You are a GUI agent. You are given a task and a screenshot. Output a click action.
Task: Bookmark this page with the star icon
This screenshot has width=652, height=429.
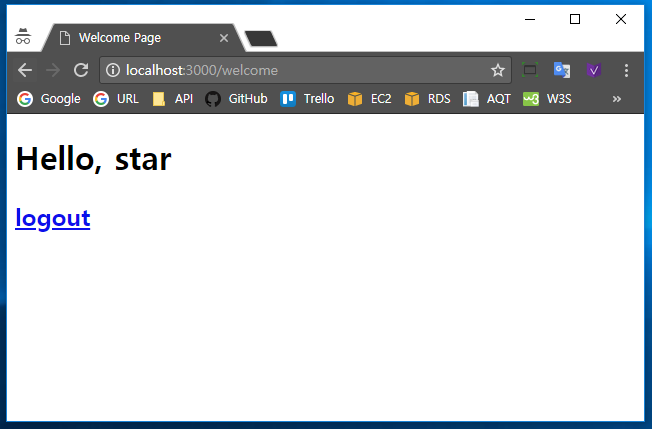(497, 70)
